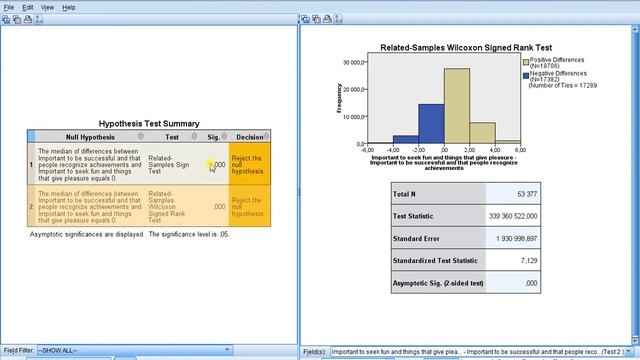Click Standard Error value 1 930 998,897
The image size is (640, 360).
pos(517,238)
